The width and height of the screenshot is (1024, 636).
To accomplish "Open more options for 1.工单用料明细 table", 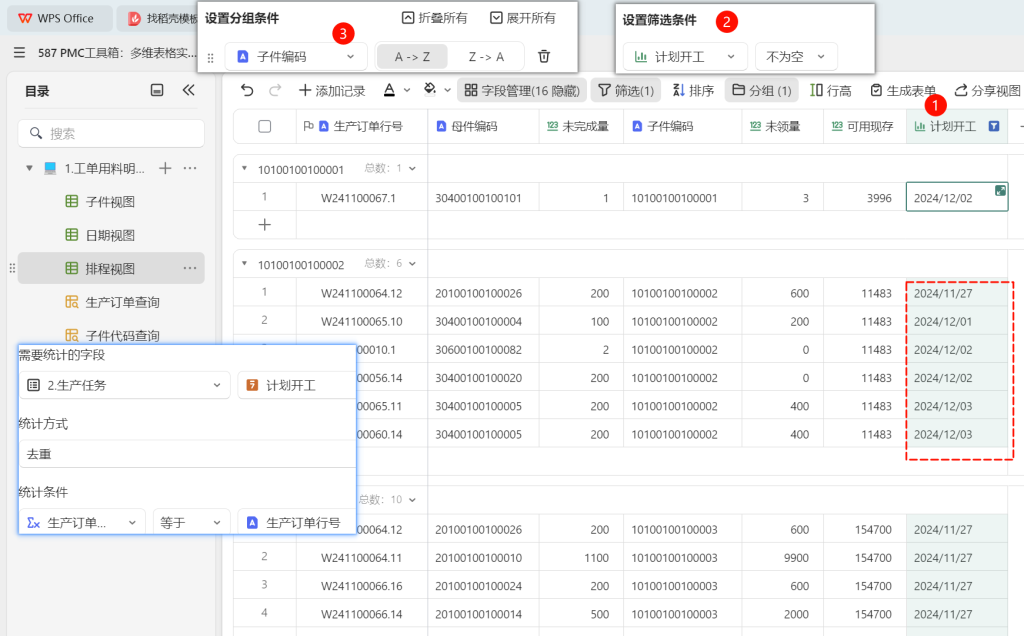I will [x=190, y=168].
